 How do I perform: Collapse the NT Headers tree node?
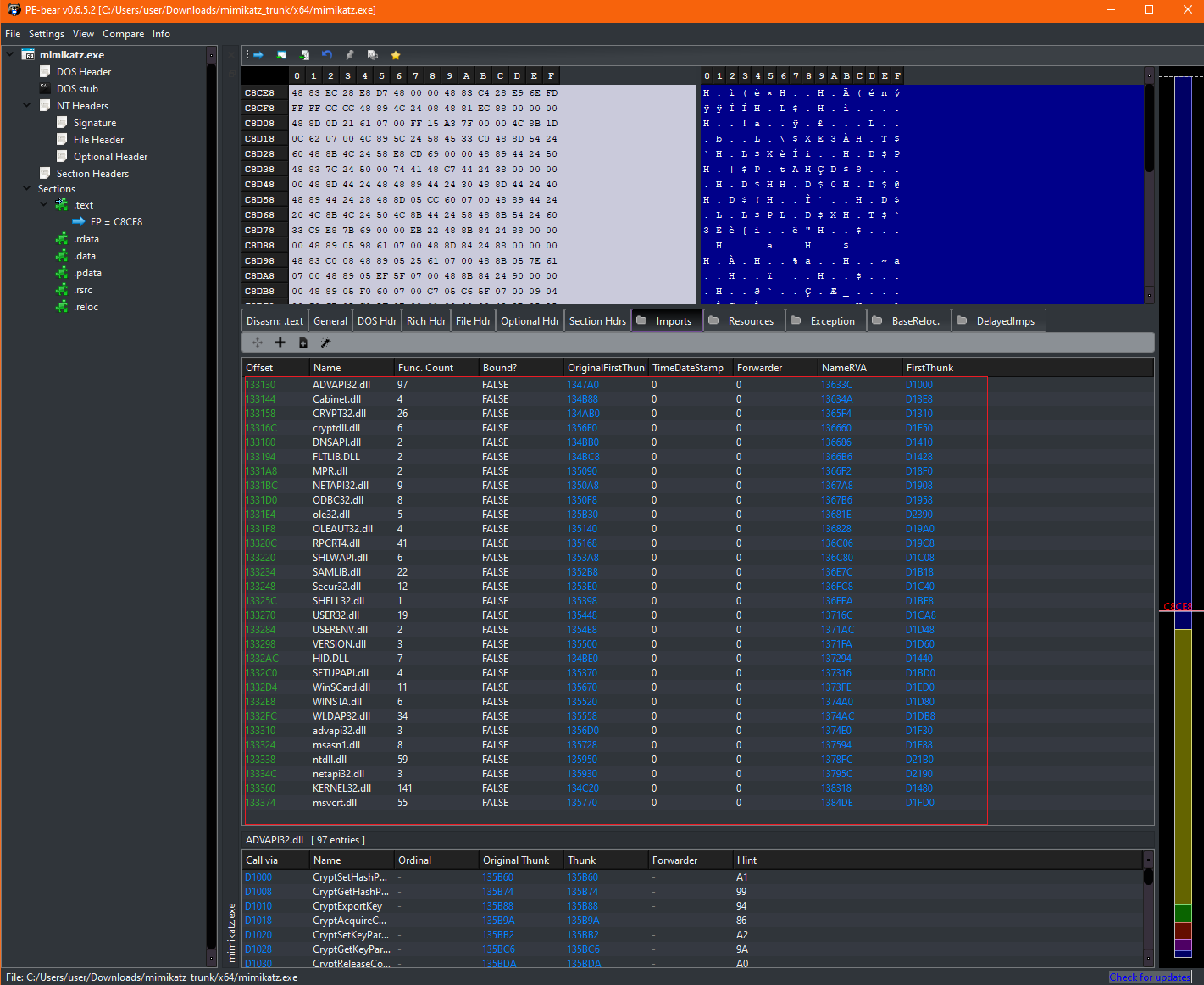27,105
